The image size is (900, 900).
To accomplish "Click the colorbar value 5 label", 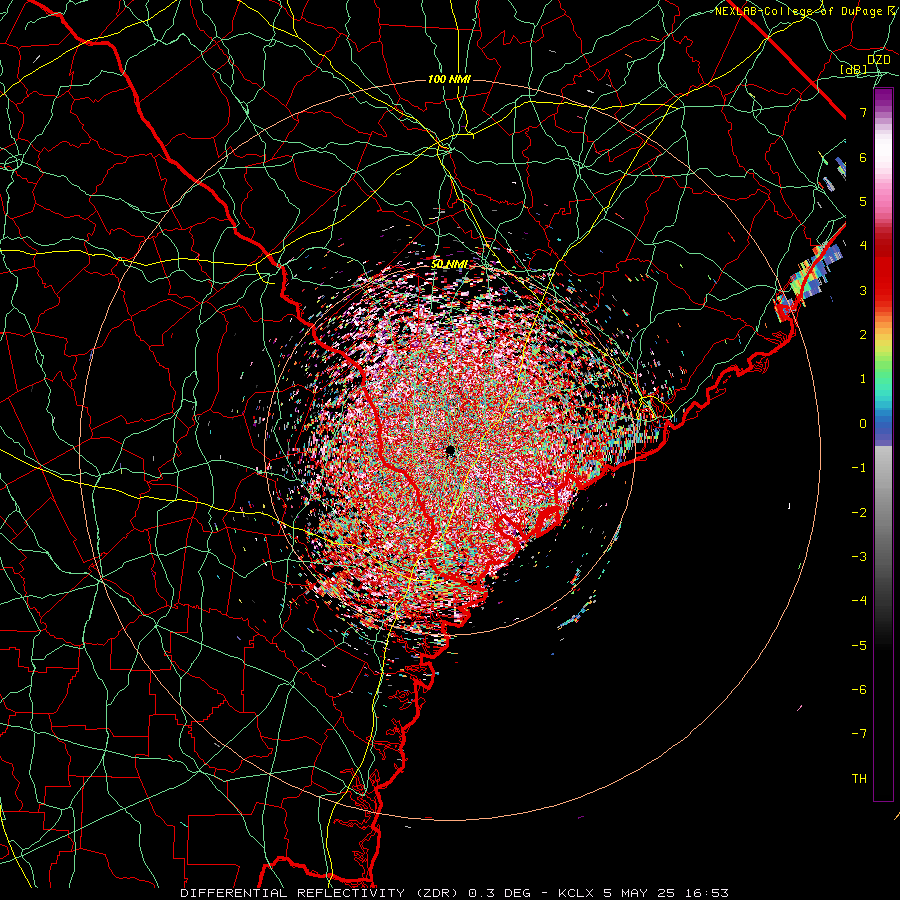I will click(863, 201).
